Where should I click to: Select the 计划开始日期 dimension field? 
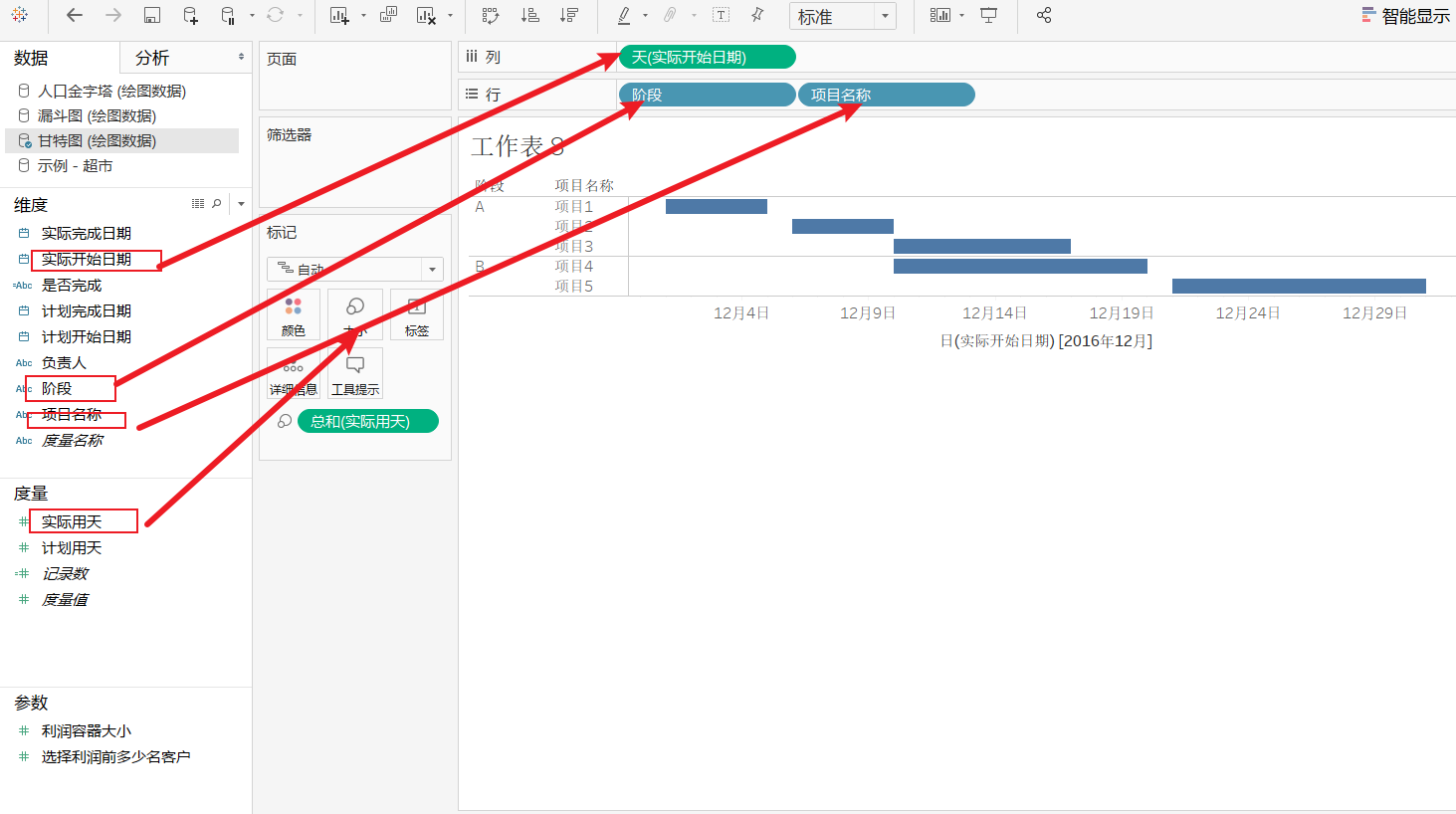[x=86, y=336]
